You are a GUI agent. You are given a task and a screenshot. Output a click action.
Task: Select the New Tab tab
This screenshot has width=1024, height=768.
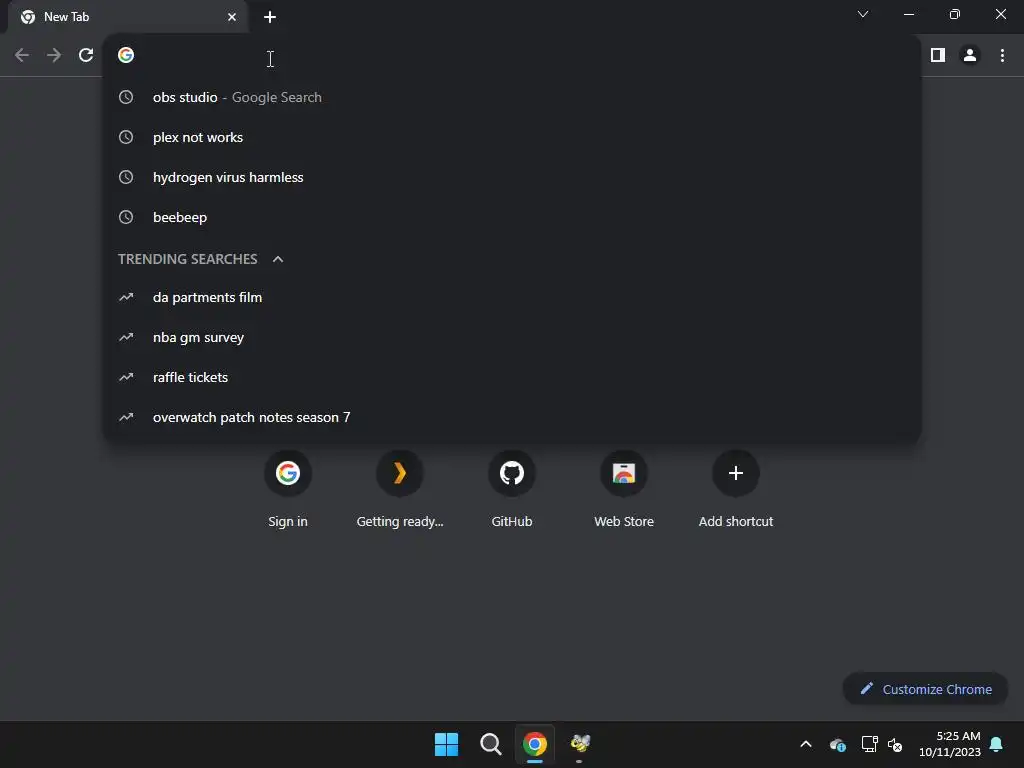(127, 17)
